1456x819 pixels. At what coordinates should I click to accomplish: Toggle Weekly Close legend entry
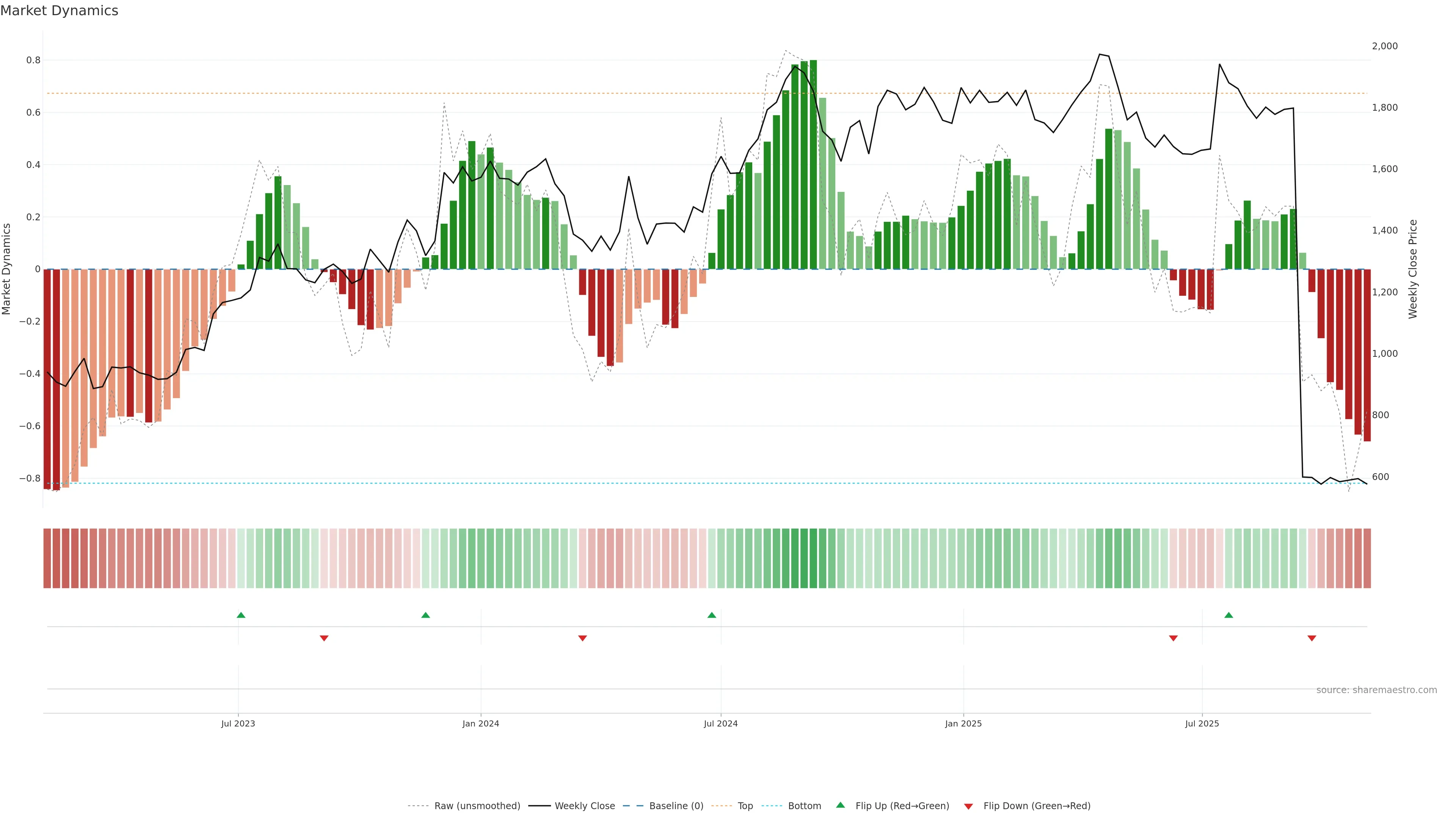pos(584,806)
